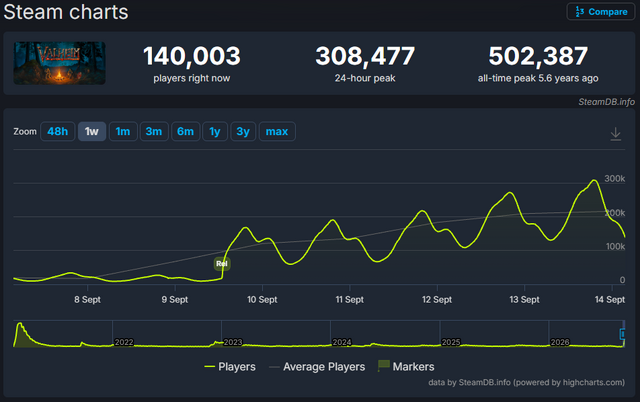This screenshot has width=640, height=402.
Task: Click the Compare button
Action: tap(601, 11)
